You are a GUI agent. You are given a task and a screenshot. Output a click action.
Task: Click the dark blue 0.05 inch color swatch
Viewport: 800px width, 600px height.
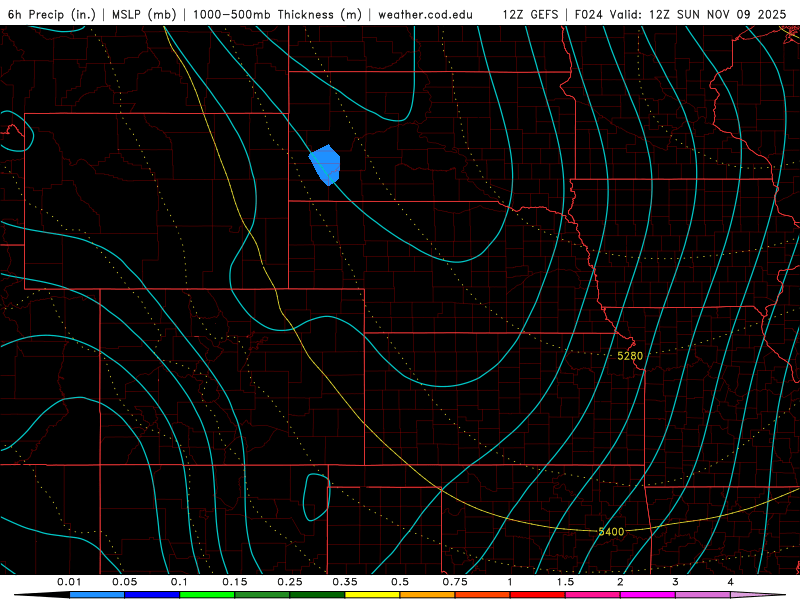(x=152, y=595)
